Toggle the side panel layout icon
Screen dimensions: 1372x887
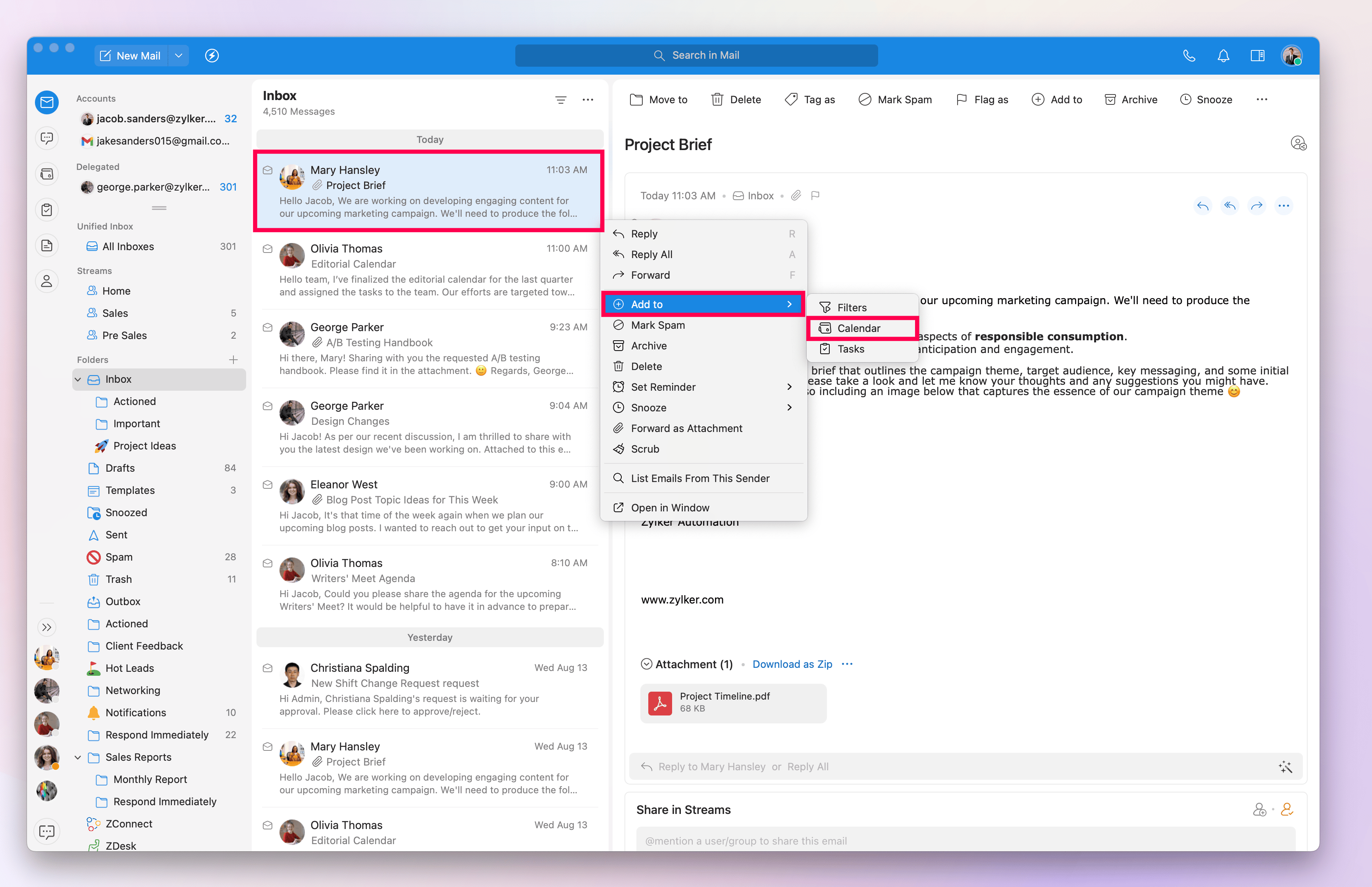pyautogui.click(x=1257, y=56)
